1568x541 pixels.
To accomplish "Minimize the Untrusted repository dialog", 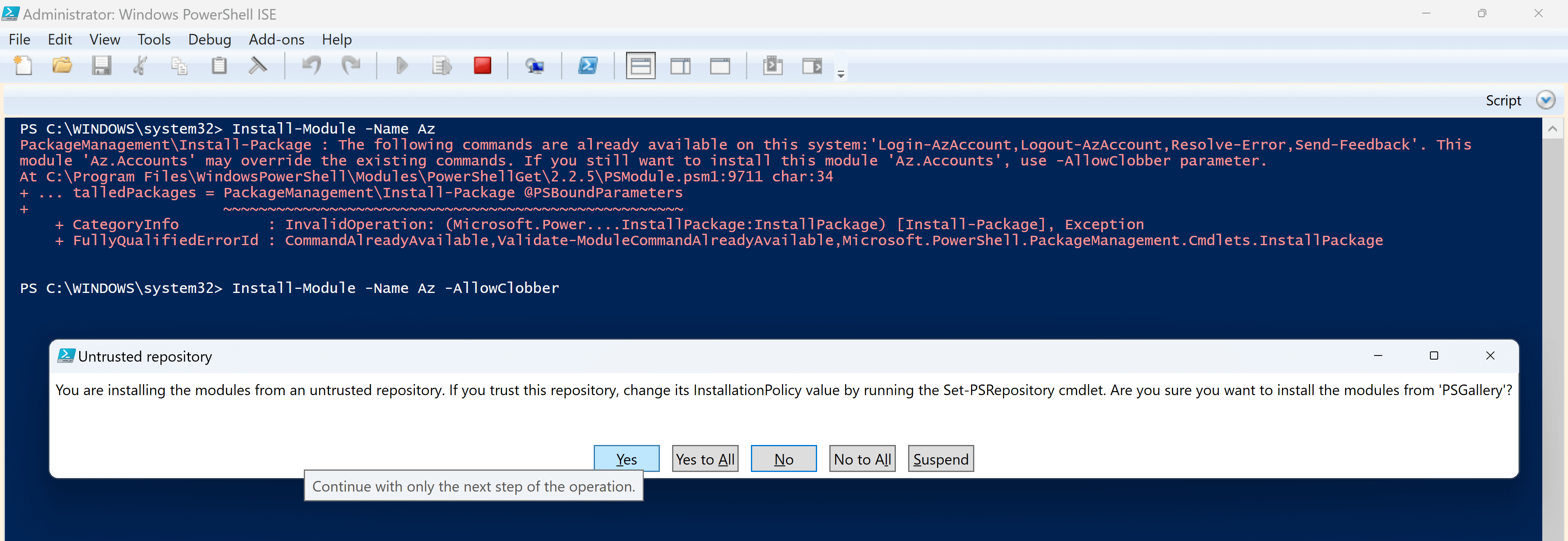I will click(x=1378, y=356).
